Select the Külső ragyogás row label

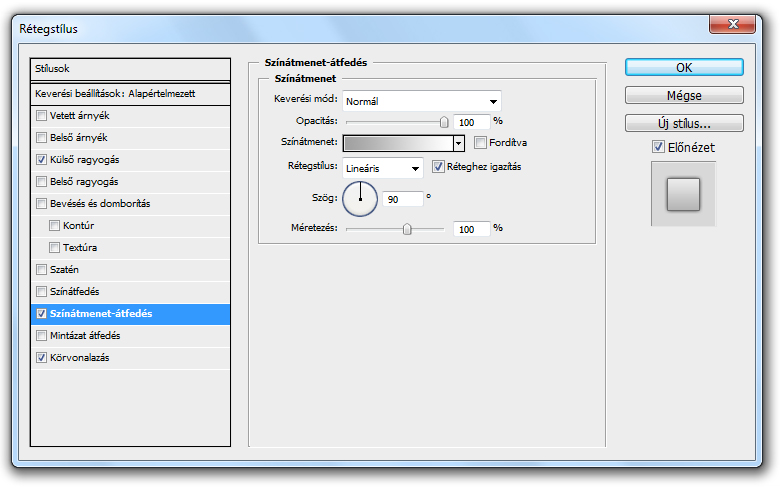(x=85, y=160)
